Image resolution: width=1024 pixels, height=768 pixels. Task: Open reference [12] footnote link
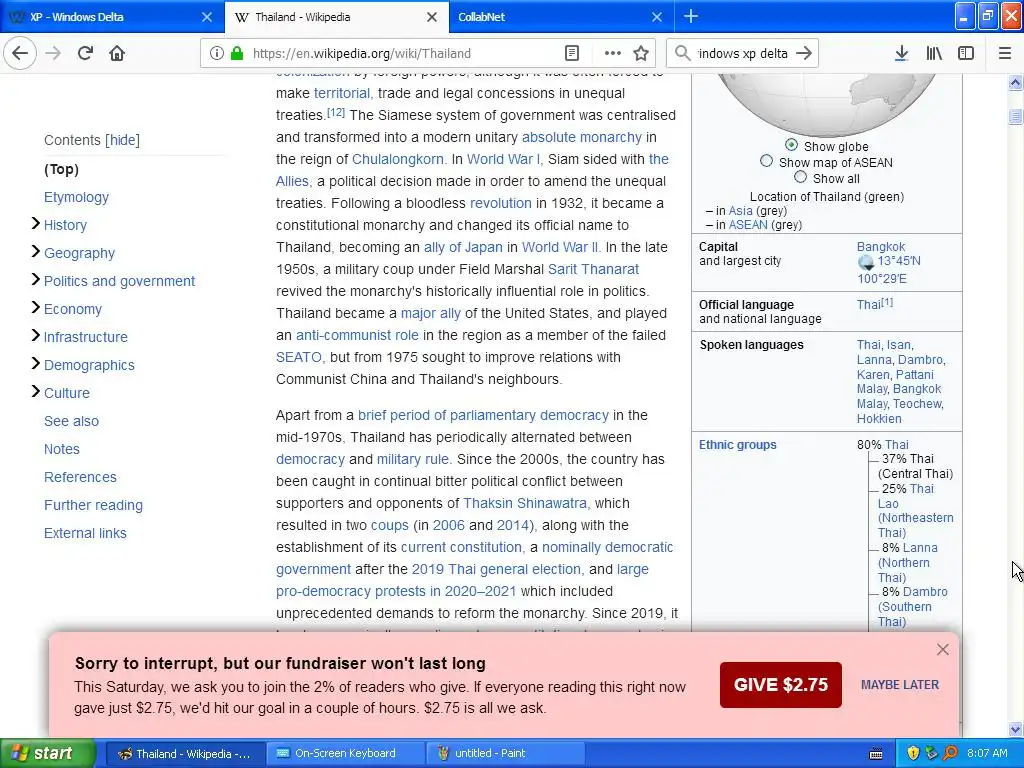pyautogui.click(x=336, y=112)
